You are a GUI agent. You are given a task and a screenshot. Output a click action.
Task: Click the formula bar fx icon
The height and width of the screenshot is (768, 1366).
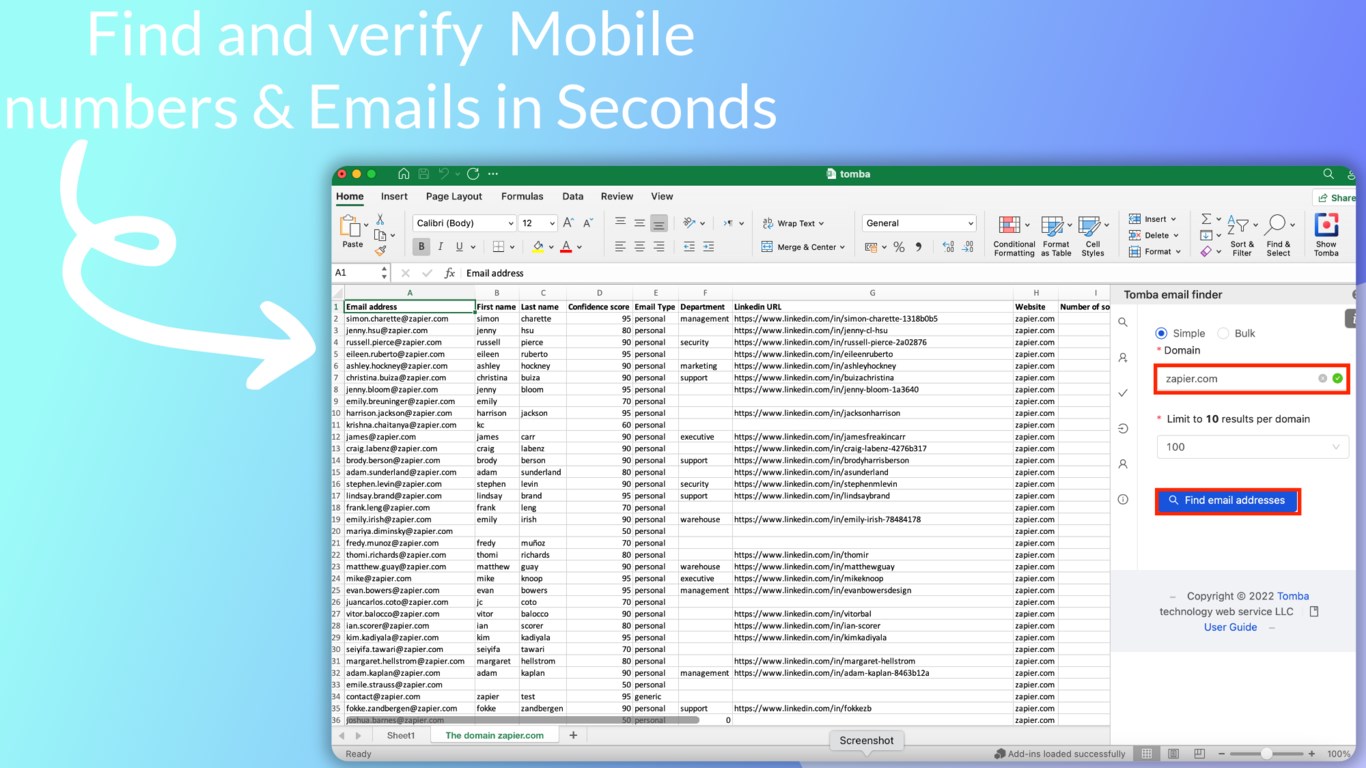(x=450, y=273)
